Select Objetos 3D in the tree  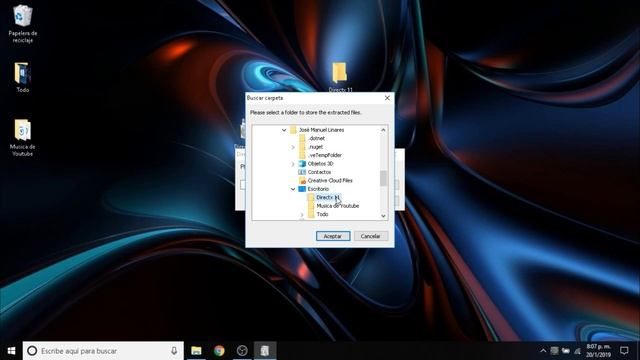320,164
